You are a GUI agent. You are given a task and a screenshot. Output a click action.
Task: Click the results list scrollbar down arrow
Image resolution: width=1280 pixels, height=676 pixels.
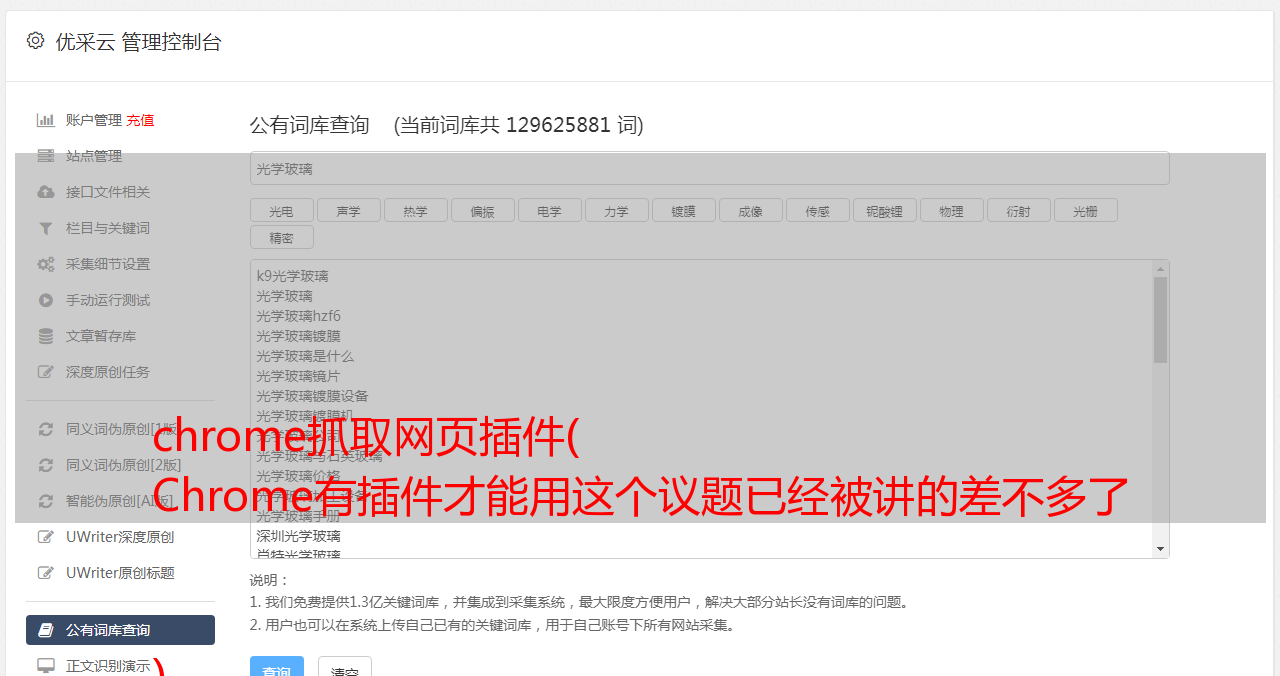(1161, 549)
